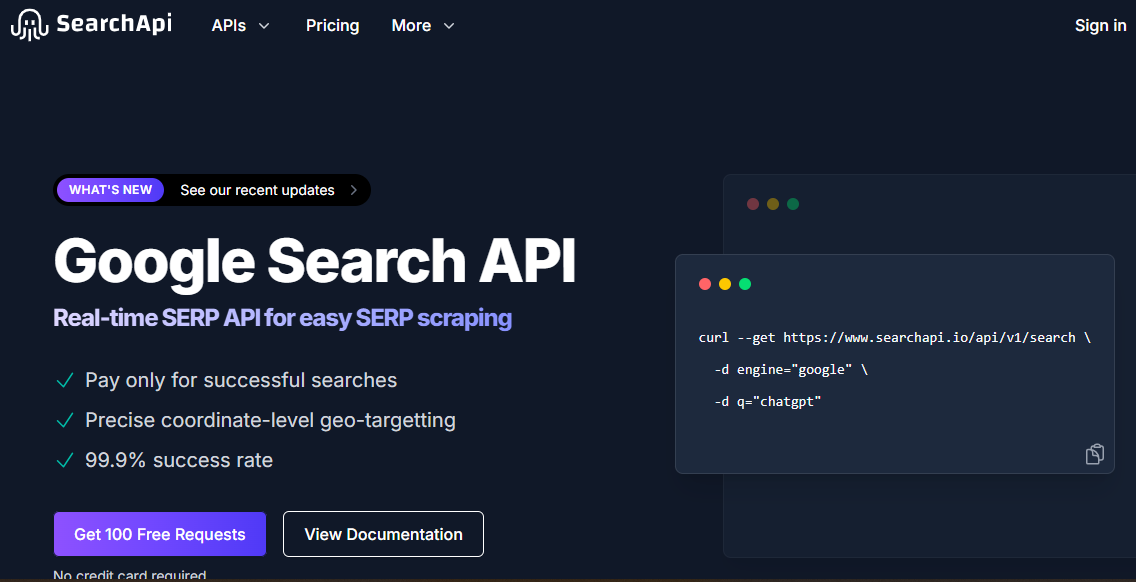The width and height of the screenshot is (1136, 582).
Task: Click the purple WHAT'S NEW badge
Action: (x=110, y=190)
